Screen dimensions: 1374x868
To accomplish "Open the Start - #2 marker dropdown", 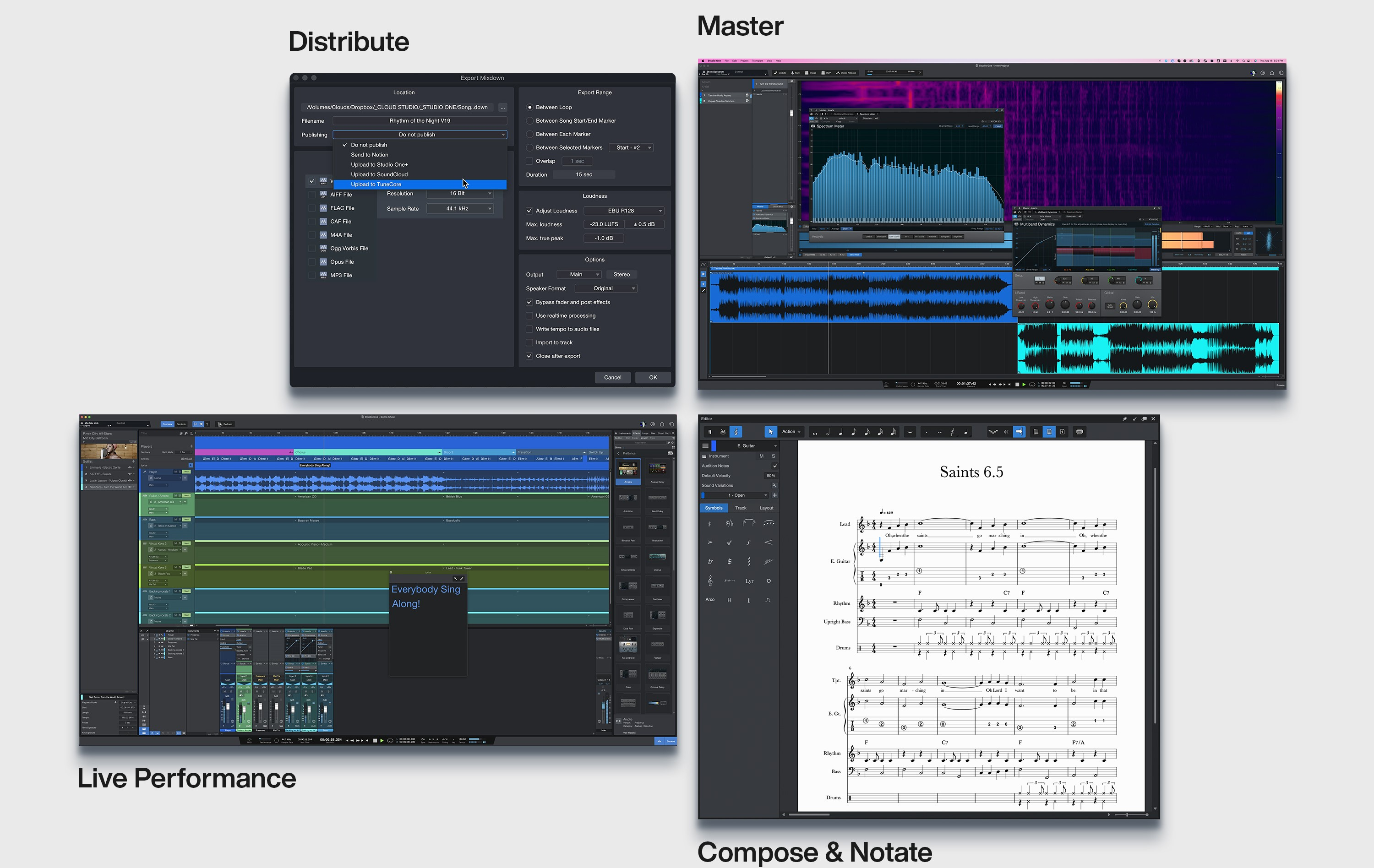I will [631, 148].
